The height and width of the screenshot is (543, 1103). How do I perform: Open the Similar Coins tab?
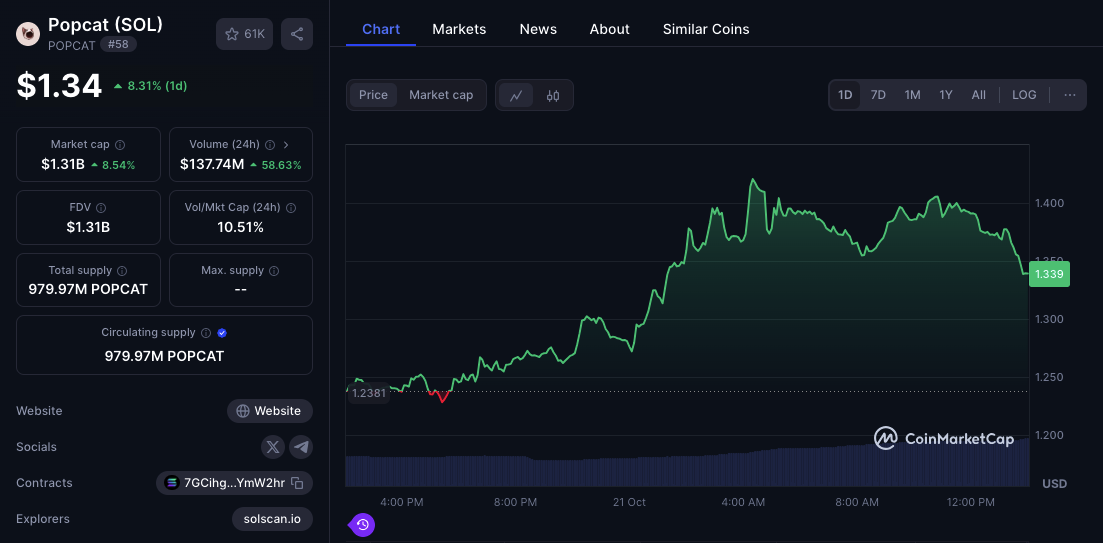coord(706,30)
